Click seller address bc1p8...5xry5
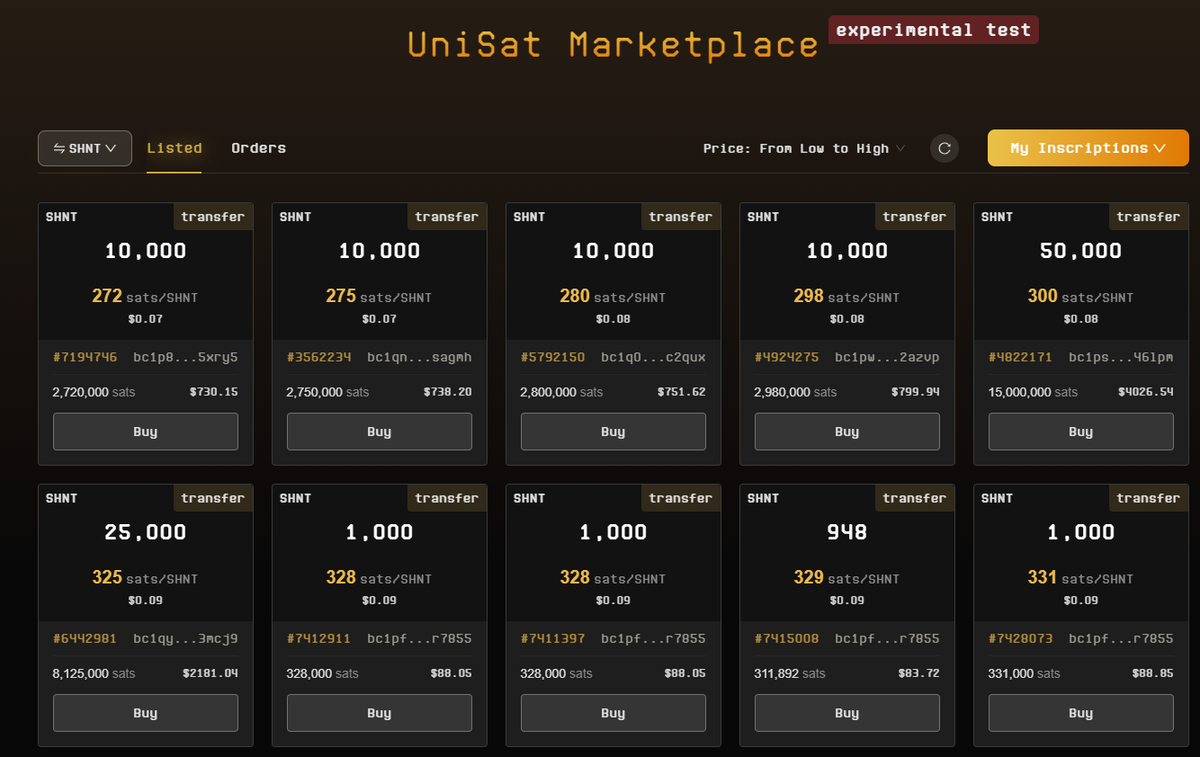The image size is (1200, 757). (x=186, y=357)
